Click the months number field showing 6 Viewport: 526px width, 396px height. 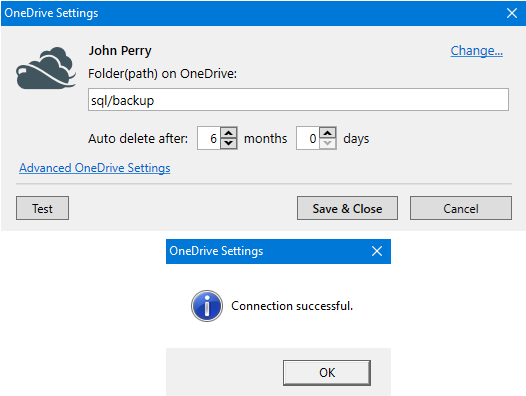tap(209, 138)
